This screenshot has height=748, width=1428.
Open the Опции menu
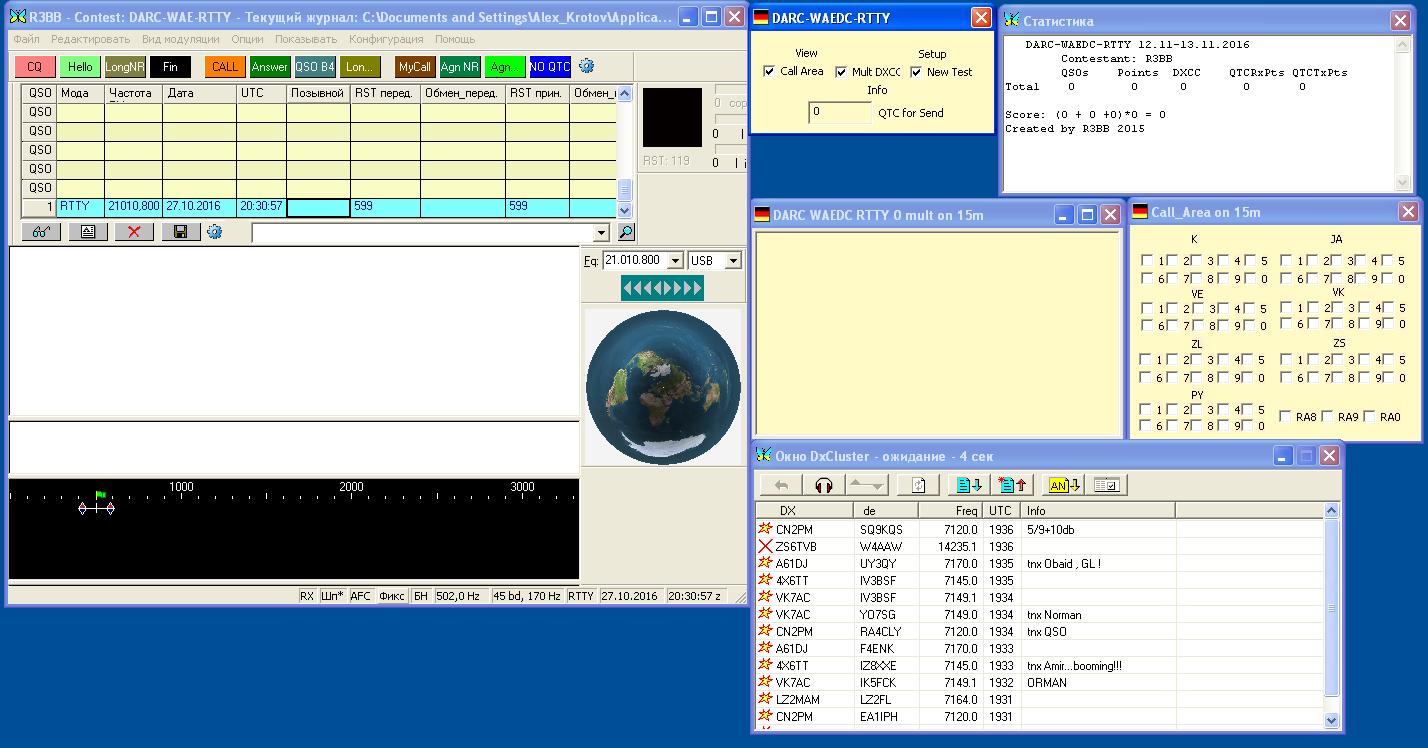coord(247,39)
